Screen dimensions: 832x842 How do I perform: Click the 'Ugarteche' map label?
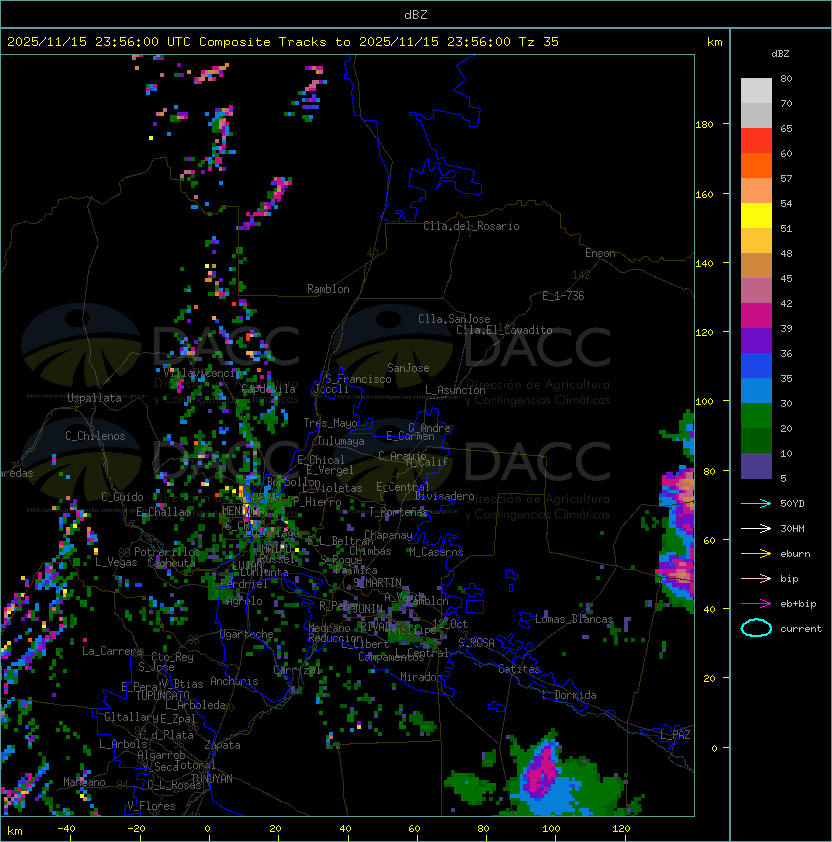tap(247, 634)
